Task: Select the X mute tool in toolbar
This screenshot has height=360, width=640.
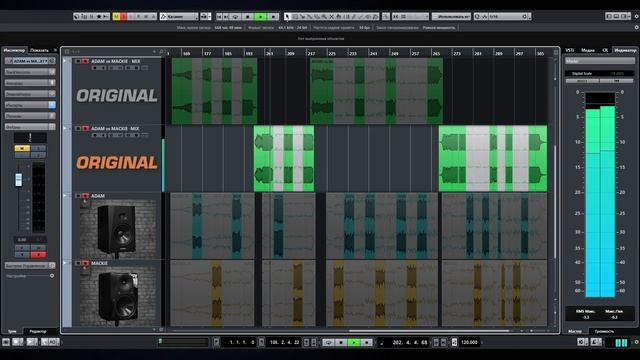Action: (x=331, y=17)
